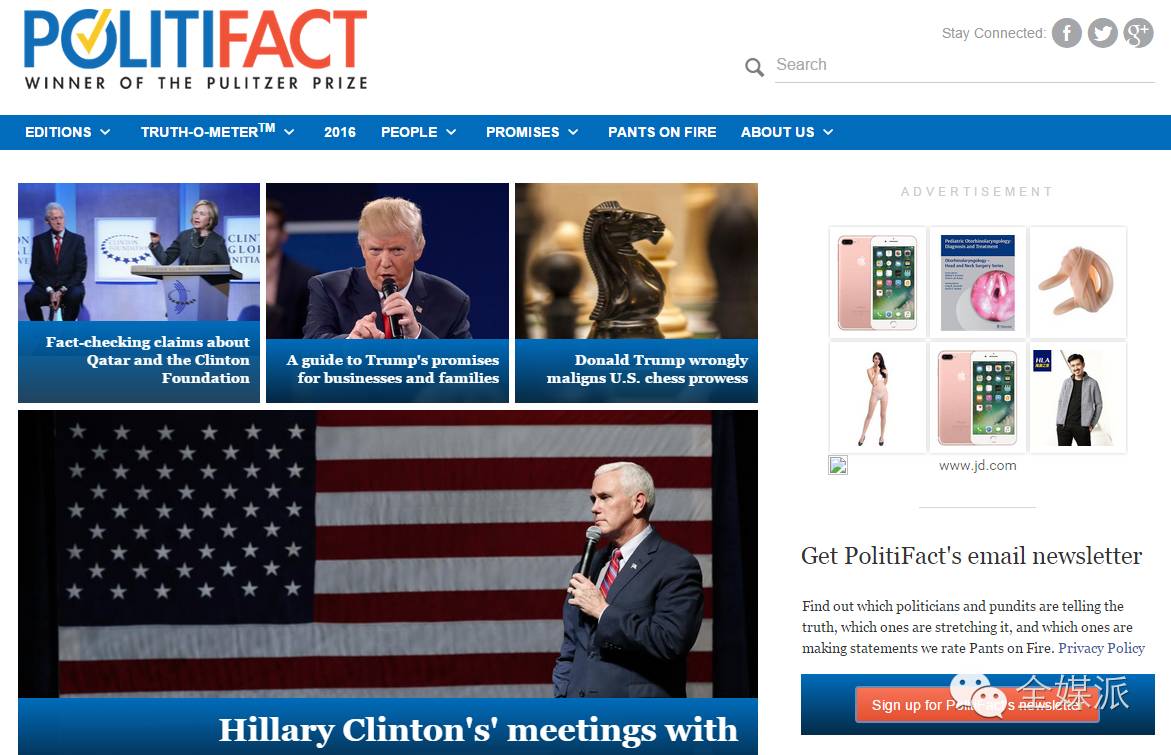Expand the Promises dropdown menu
This screenshot has width=1171, height=755.
(532, 132)
